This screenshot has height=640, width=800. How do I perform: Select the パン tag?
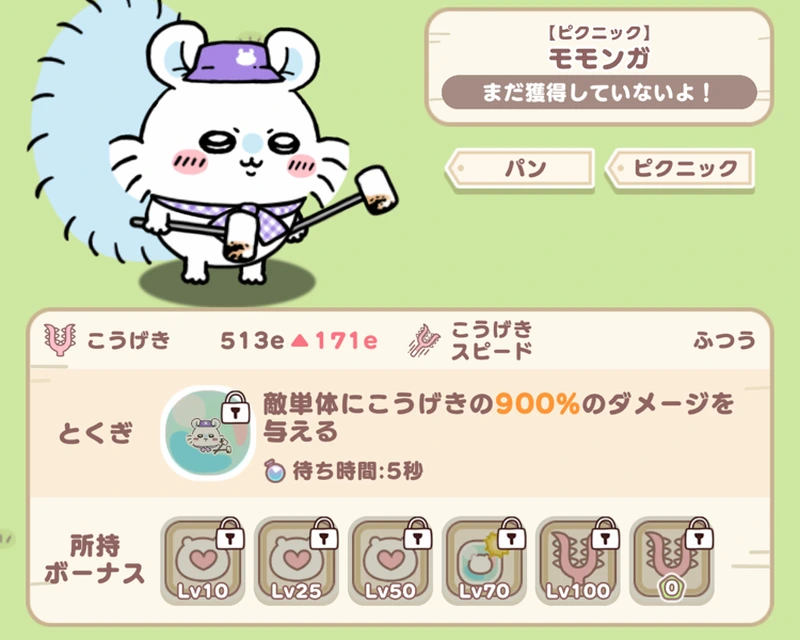click(x=520, y=168)
